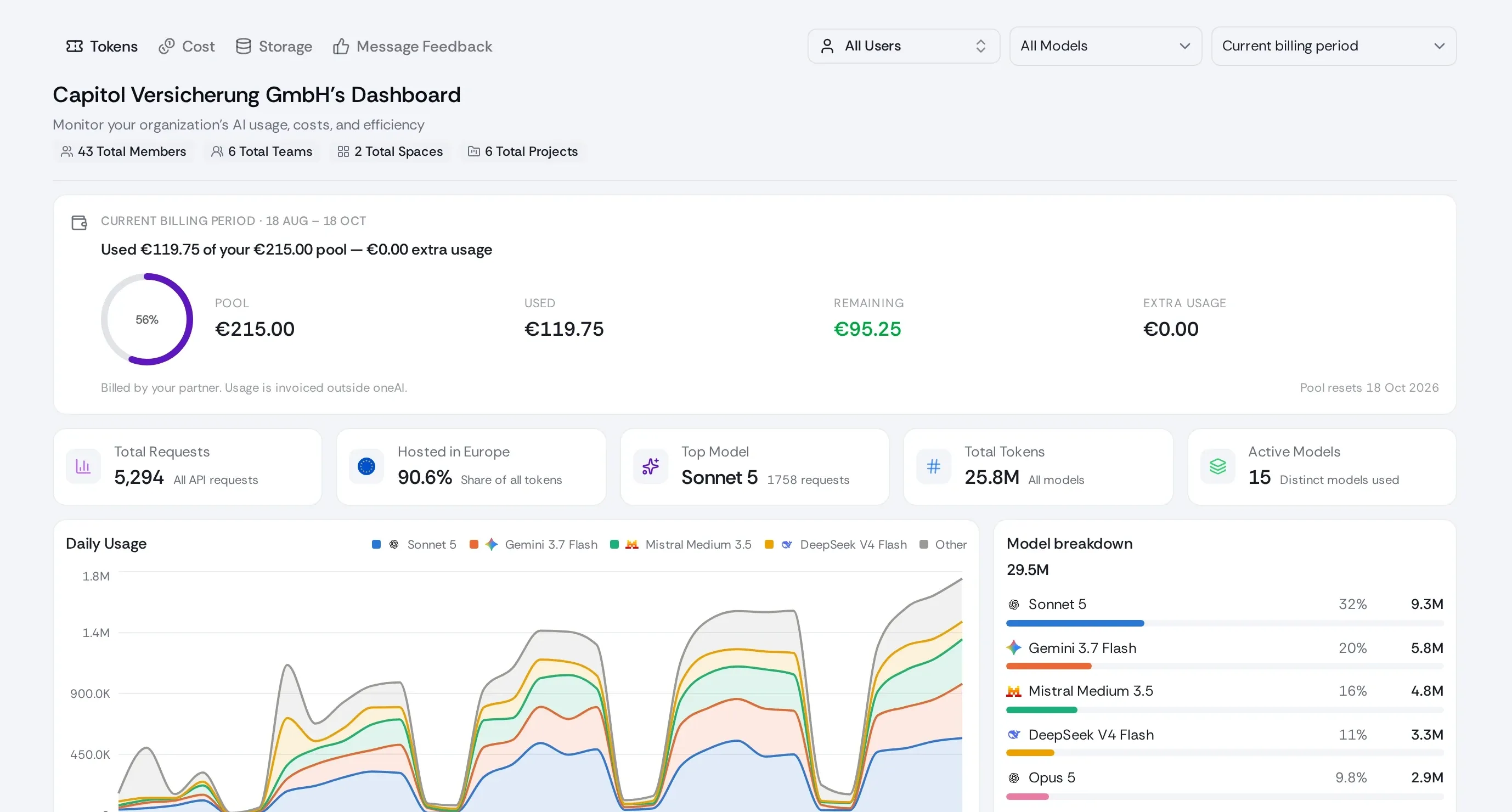
Task: Click the 25.8M Total Tokens value
Action: click(991, 477)
